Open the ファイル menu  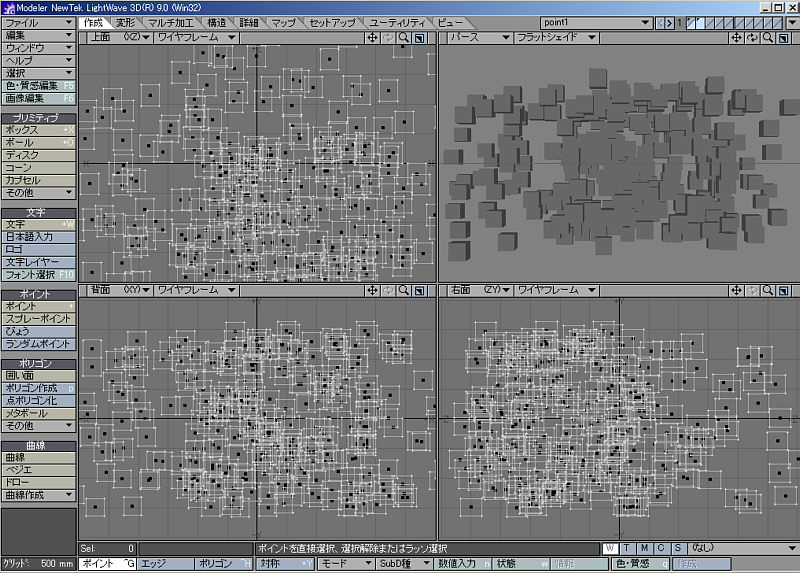pos(38,21)
